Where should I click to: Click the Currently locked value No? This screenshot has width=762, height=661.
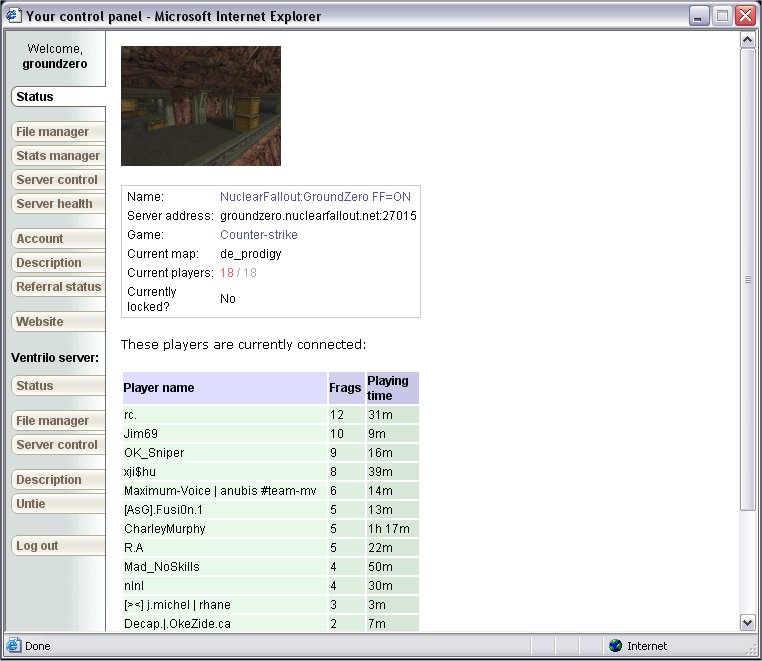tap(227, 298)
